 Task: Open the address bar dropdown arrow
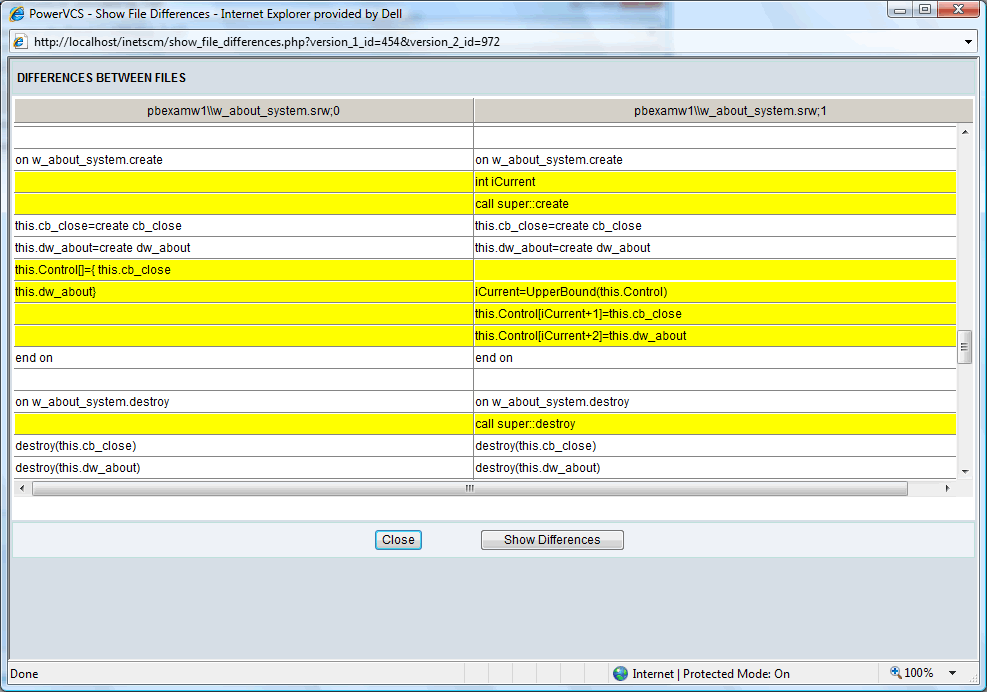(x=968, y=42)
